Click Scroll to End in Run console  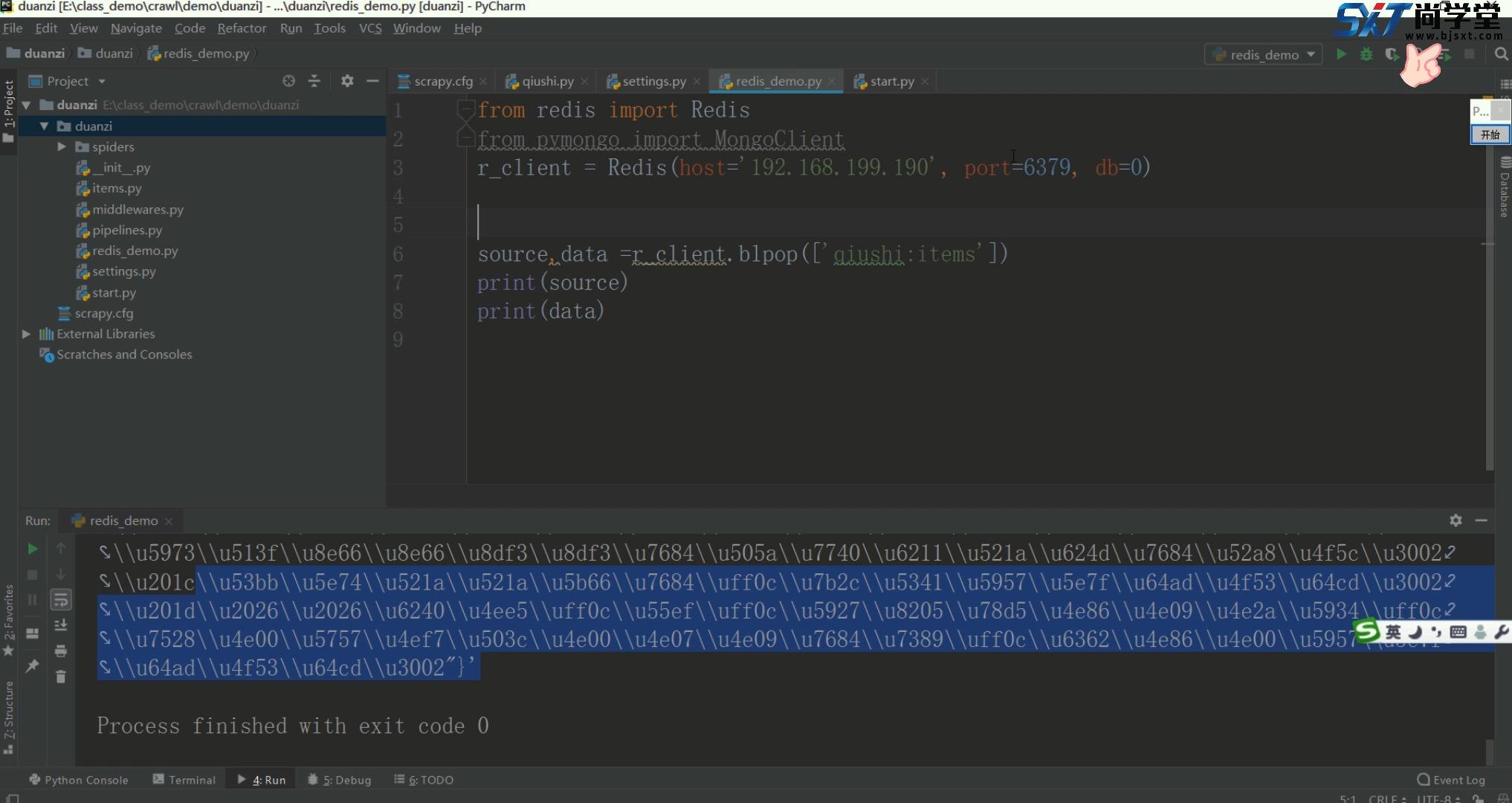pyautogui.click(x=61, y=625)
